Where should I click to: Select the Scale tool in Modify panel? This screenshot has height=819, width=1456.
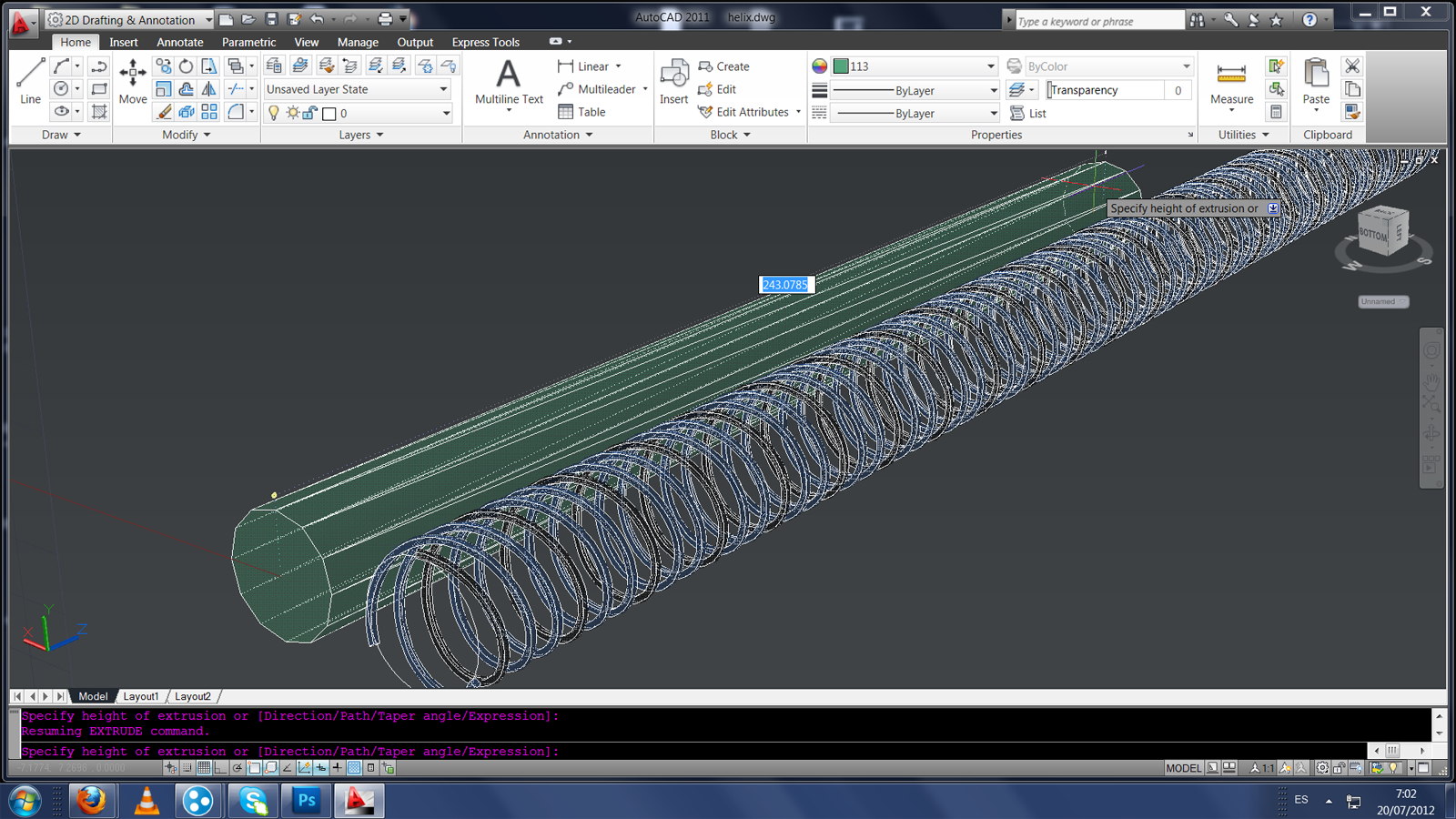[x=163, y=89]
